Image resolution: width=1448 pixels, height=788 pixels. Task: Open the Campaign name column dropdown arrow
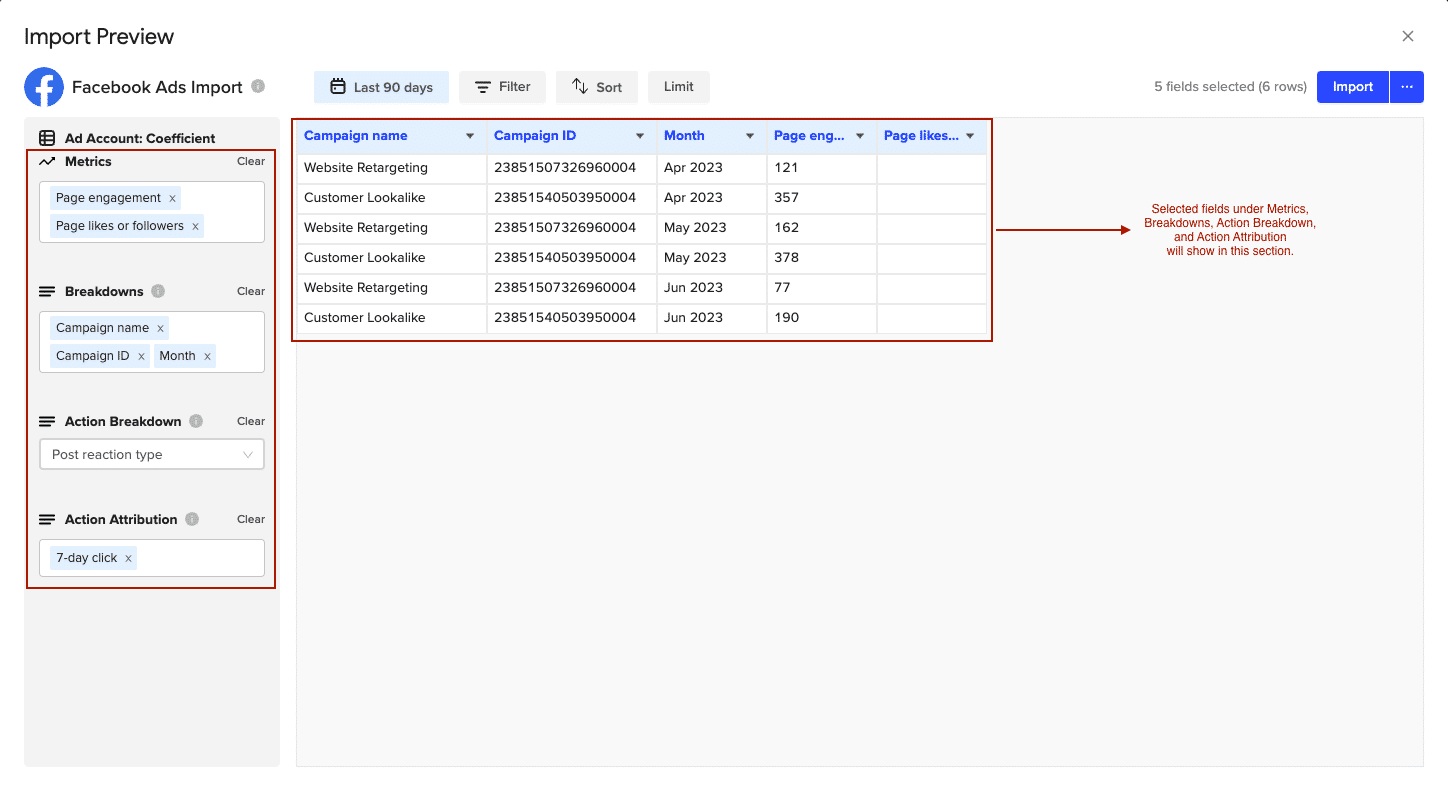(470, 136)
